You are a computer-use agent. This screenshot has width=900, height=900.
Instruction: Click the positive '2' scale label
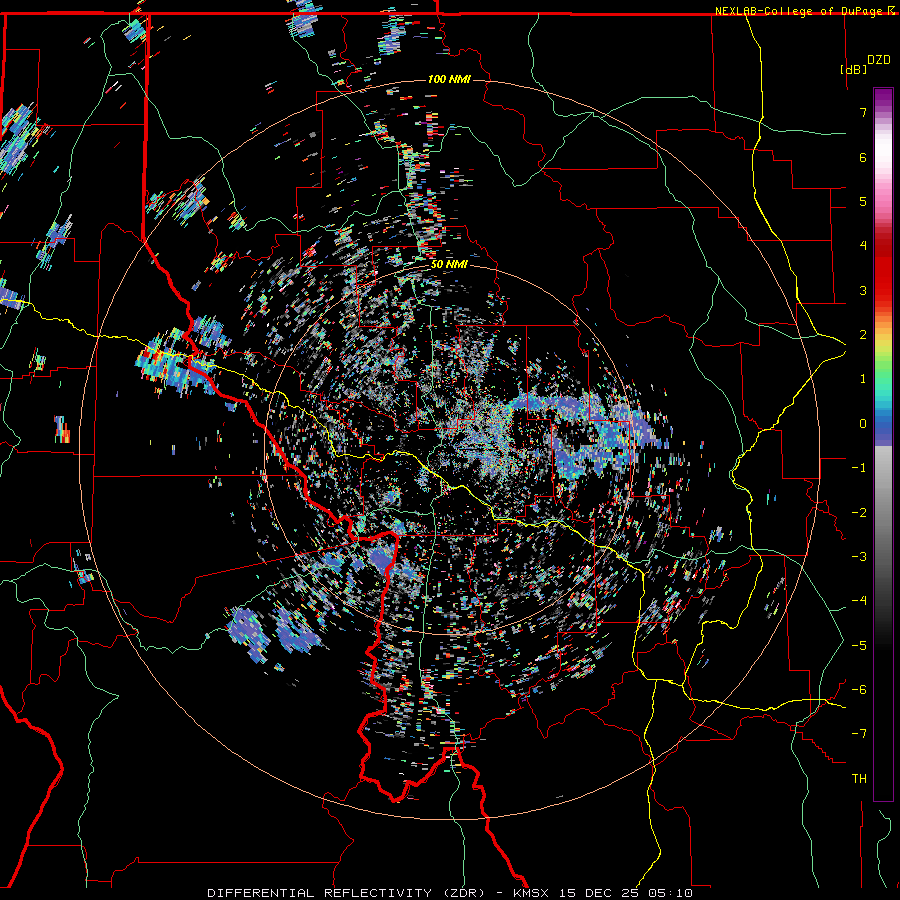point(863,335)
